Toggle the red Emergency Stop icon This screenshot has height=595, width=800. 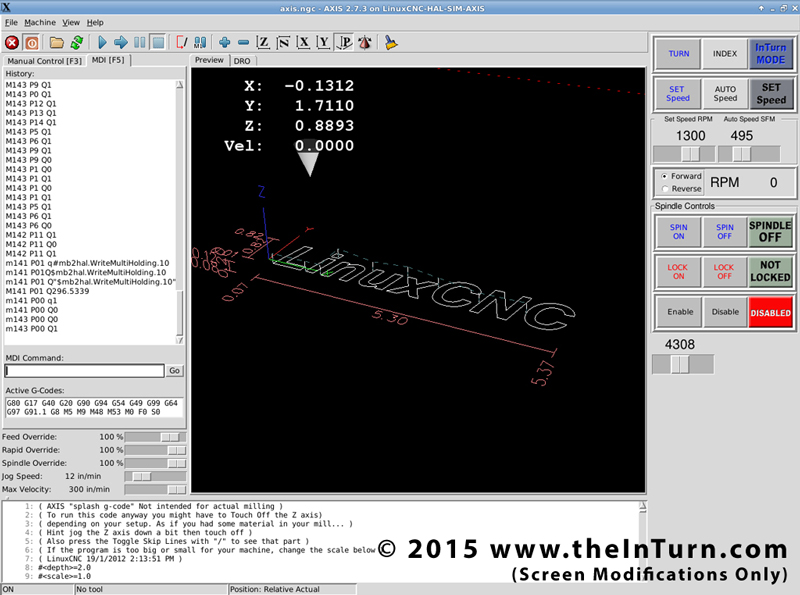(12, 43)
